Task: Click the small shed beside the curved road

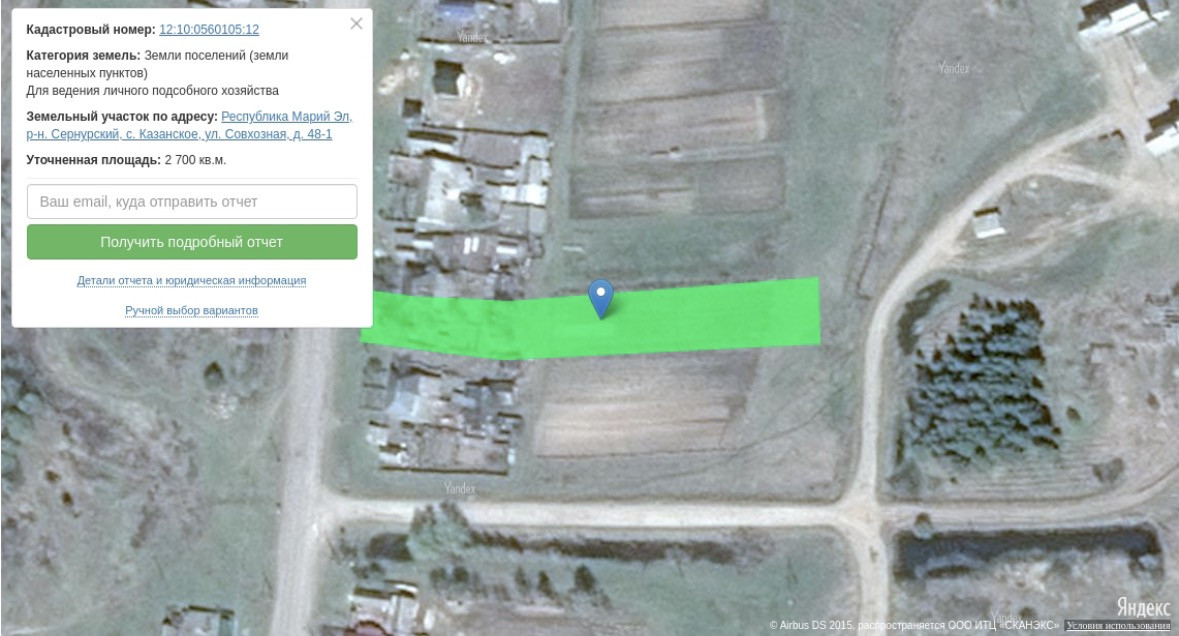Action: point(989,223)
